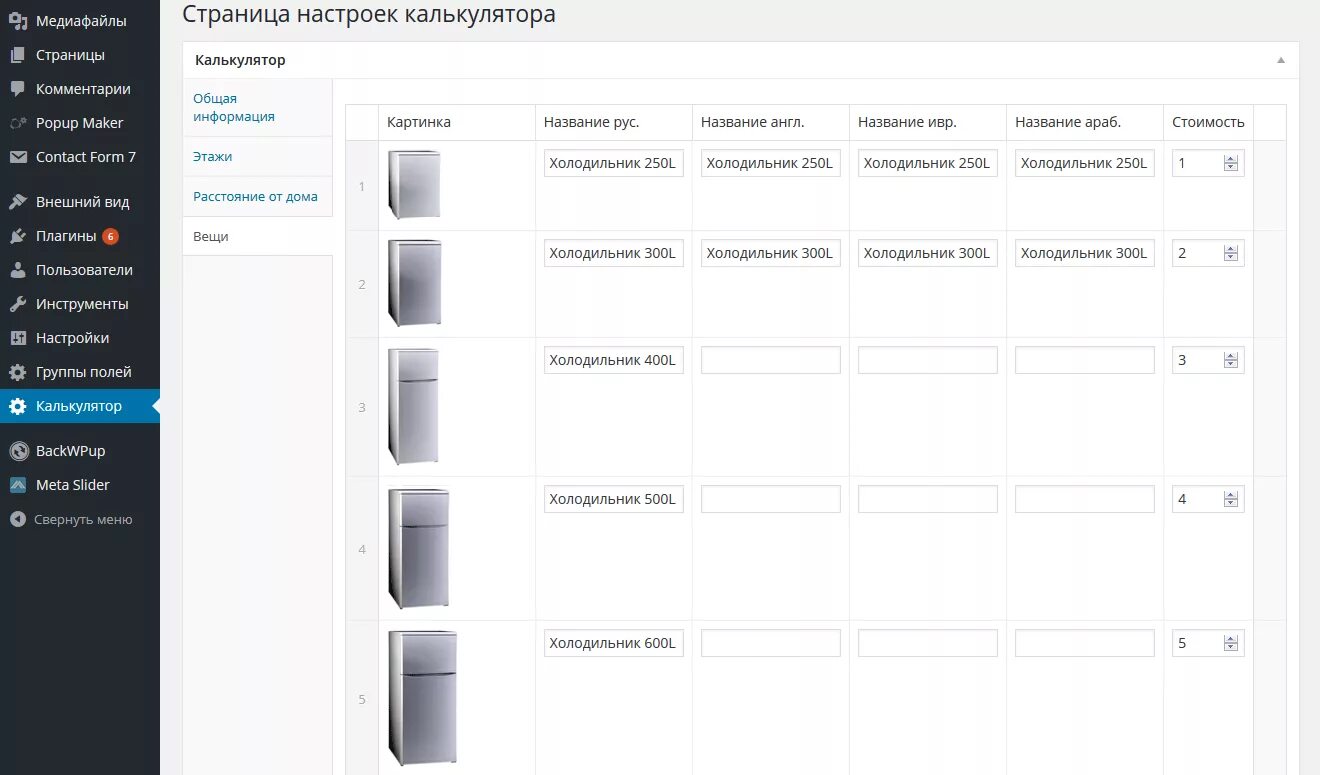This screenshot has height=775, width=1320.
Task: Switch to the Расстояние от дома tab
Action: 257,197
